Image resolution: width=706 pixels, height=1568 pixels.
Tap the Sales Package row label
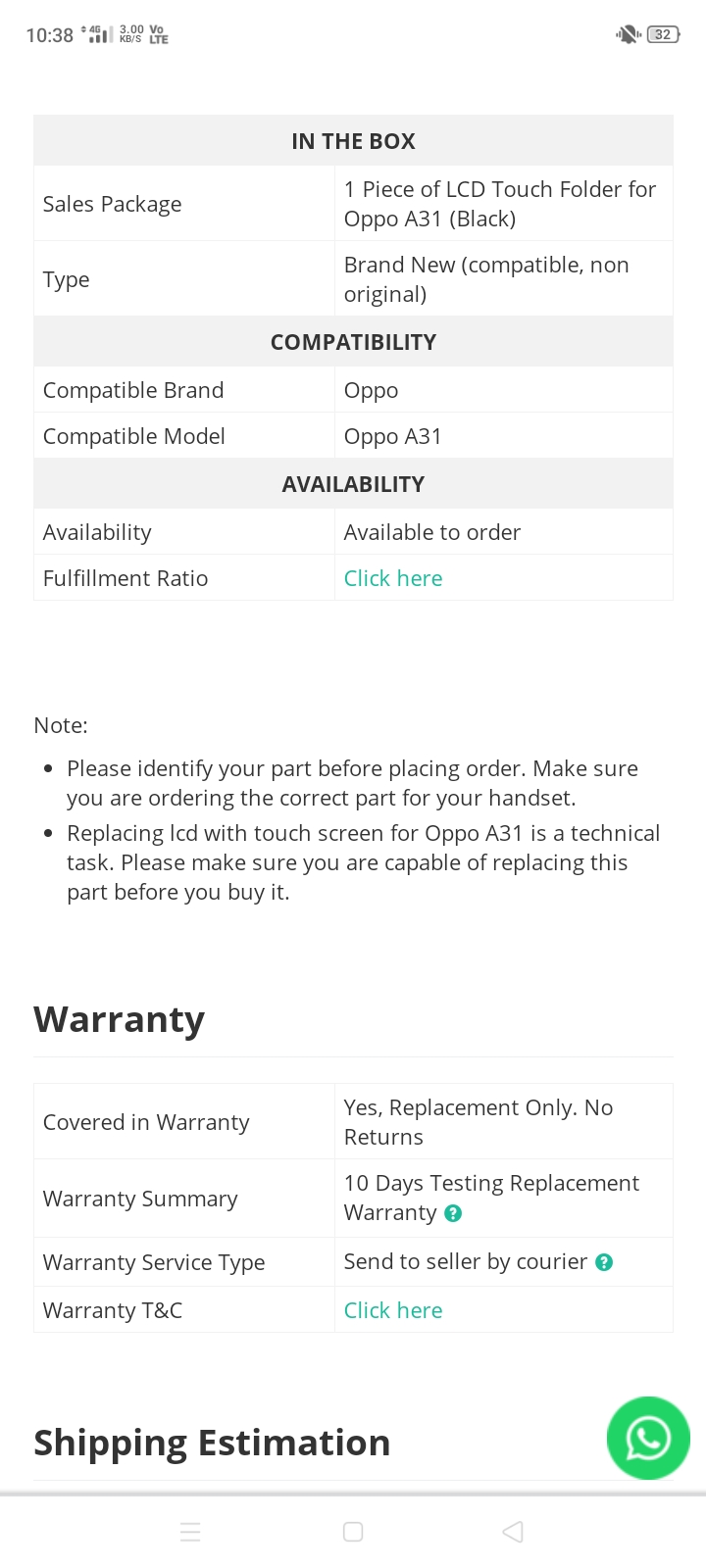click(113, 204)
